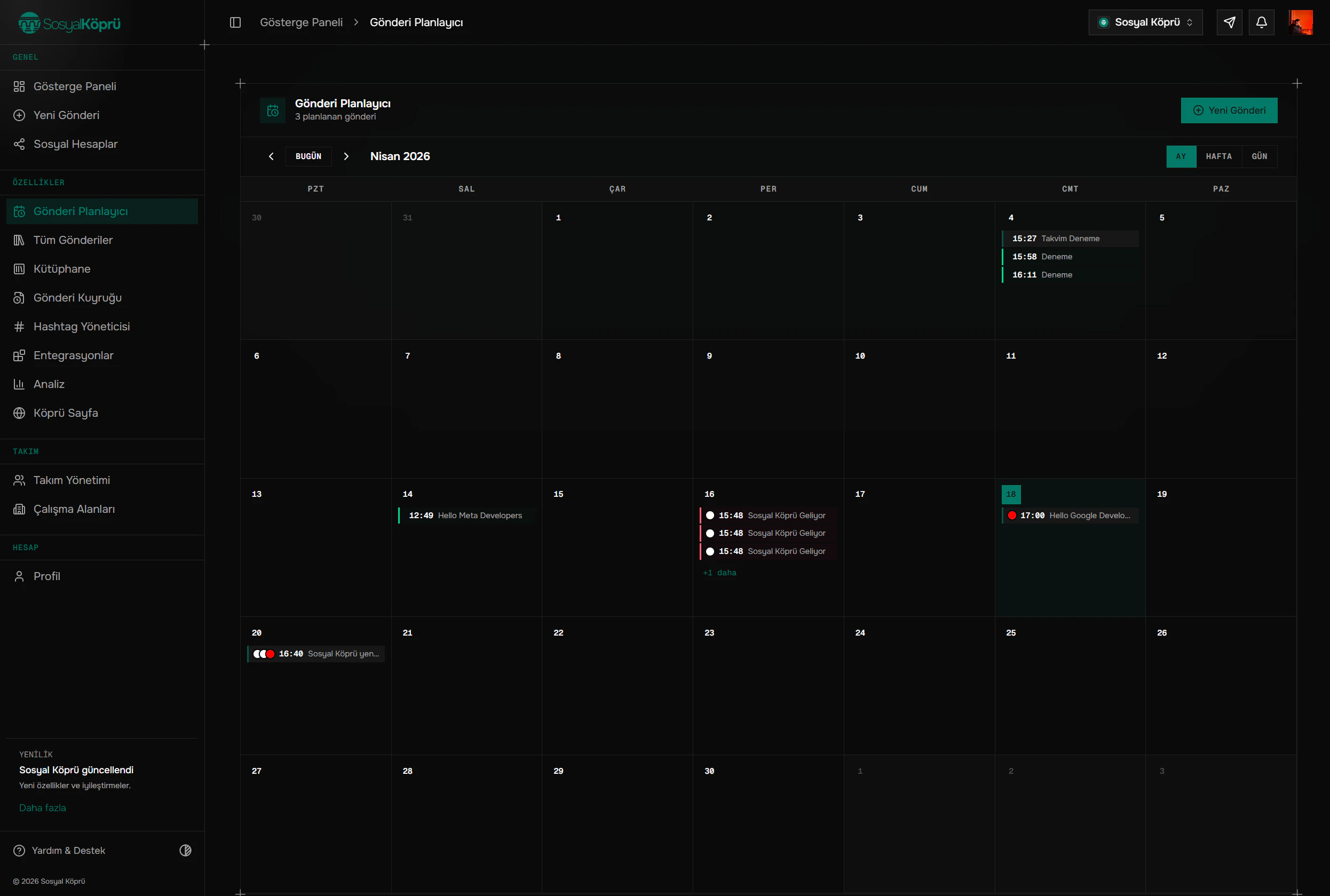Screen dimensions: 1330x896
Task: Select day 30 of April
Action: tap(709, 771)
